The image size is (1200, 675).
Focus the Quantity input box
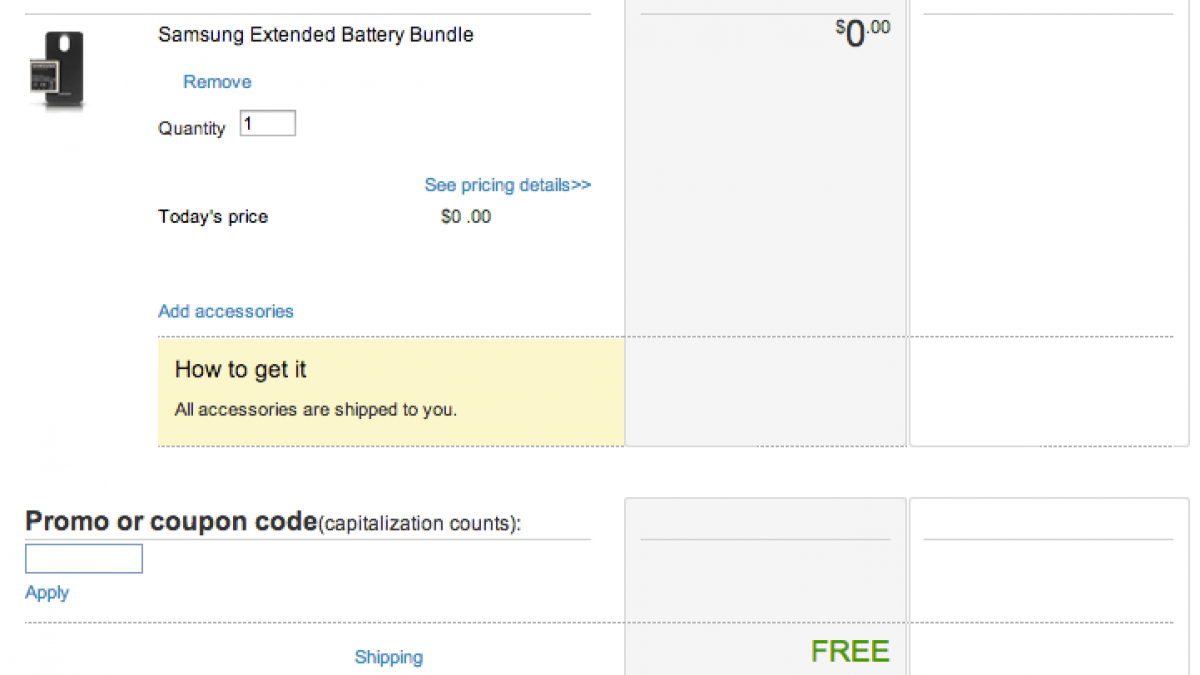tap(268, 124)
